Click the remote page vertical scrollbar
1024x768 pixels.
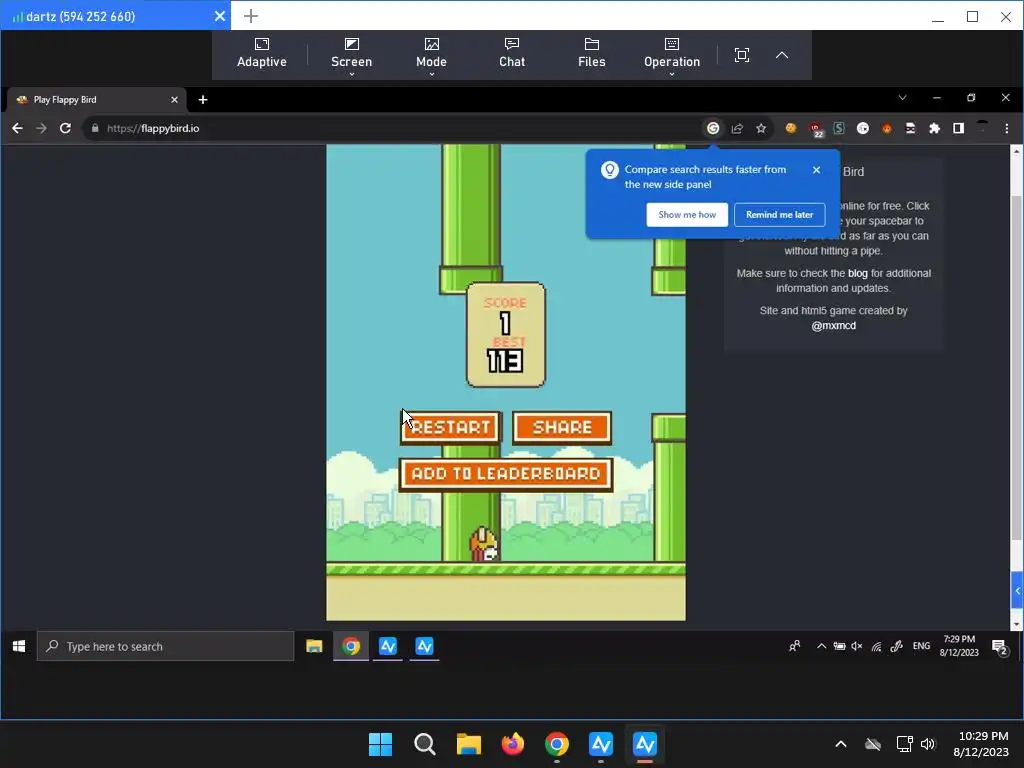(1016, 366)
